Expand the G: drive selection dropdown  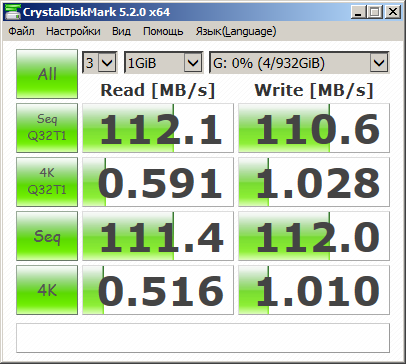tap(299, 63)
